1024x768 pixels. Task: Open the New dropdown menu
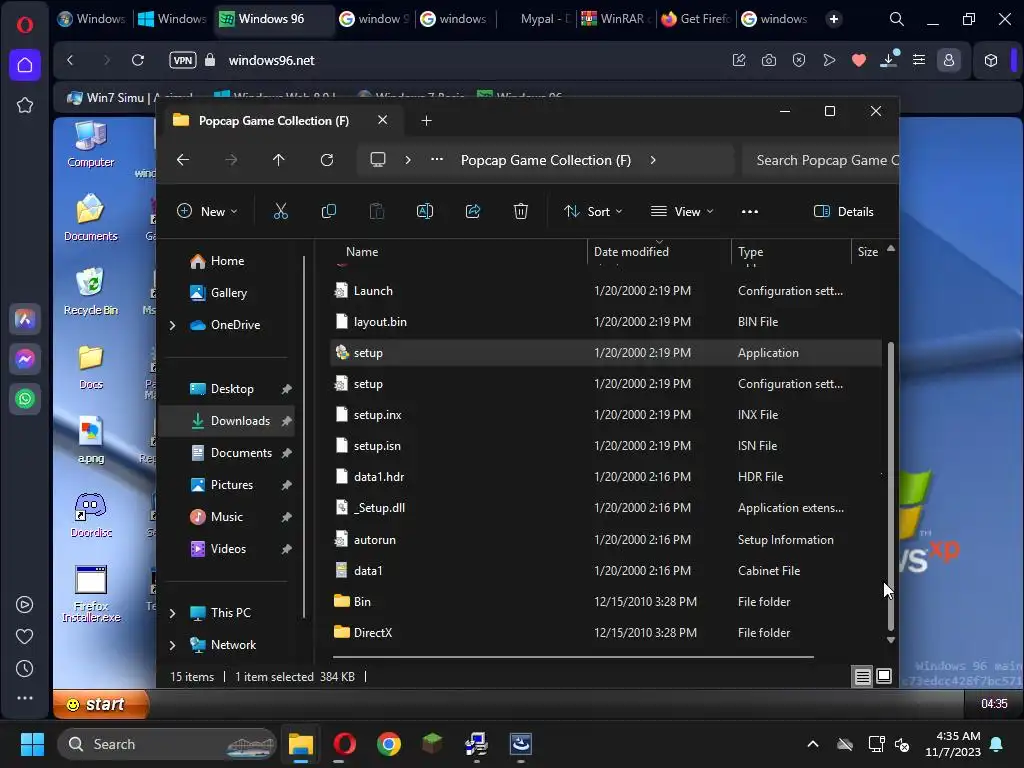coord(207,212)
